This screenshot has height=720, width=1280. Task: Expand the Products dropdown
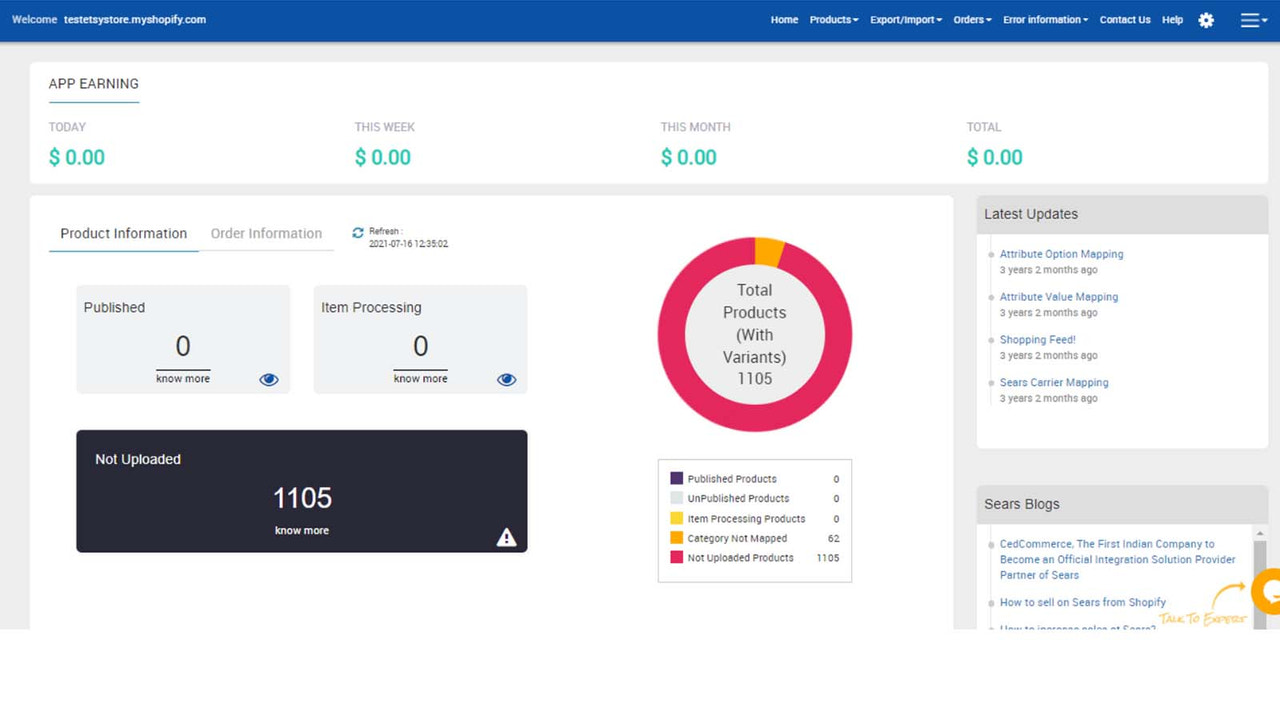[832, 19]
